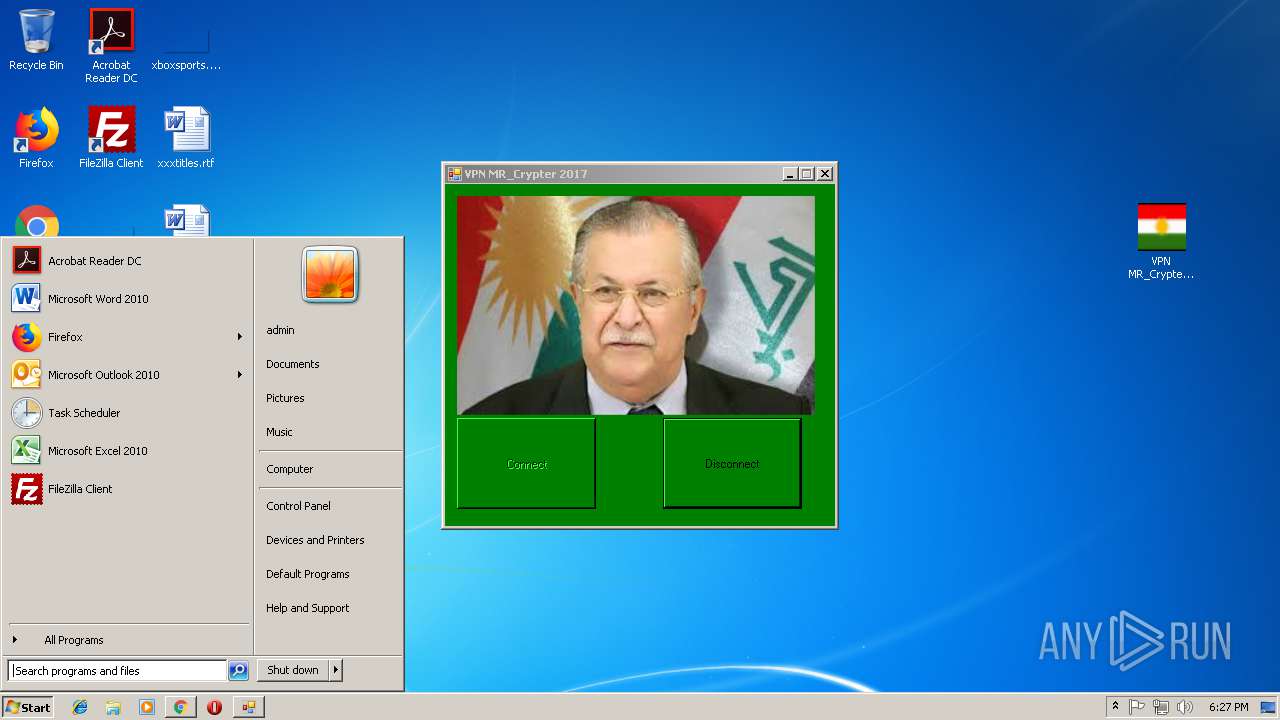
Task: Launch Microsoft Excel 2010 from Start menu
Action: [128, 451]
